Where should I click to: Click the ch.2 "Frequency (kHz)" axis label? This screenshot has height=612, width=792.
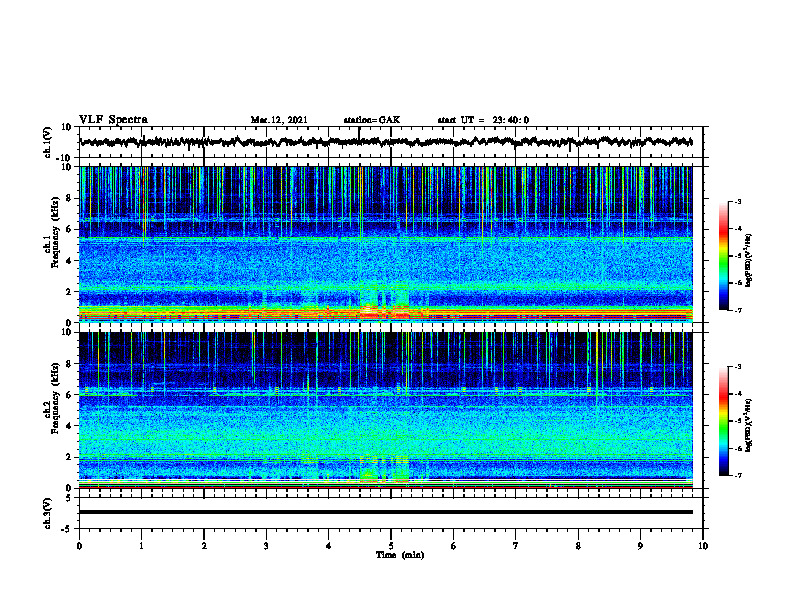[x=55, y=398]
